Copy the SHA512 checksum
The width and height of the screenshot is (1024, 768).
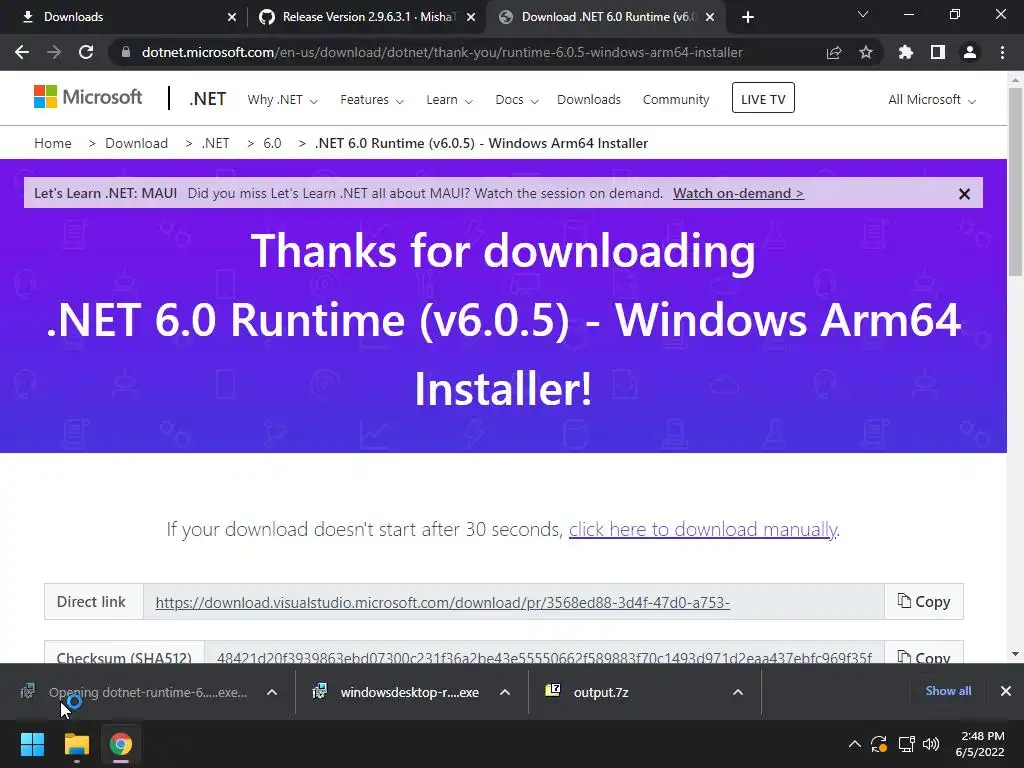point(923,653)
